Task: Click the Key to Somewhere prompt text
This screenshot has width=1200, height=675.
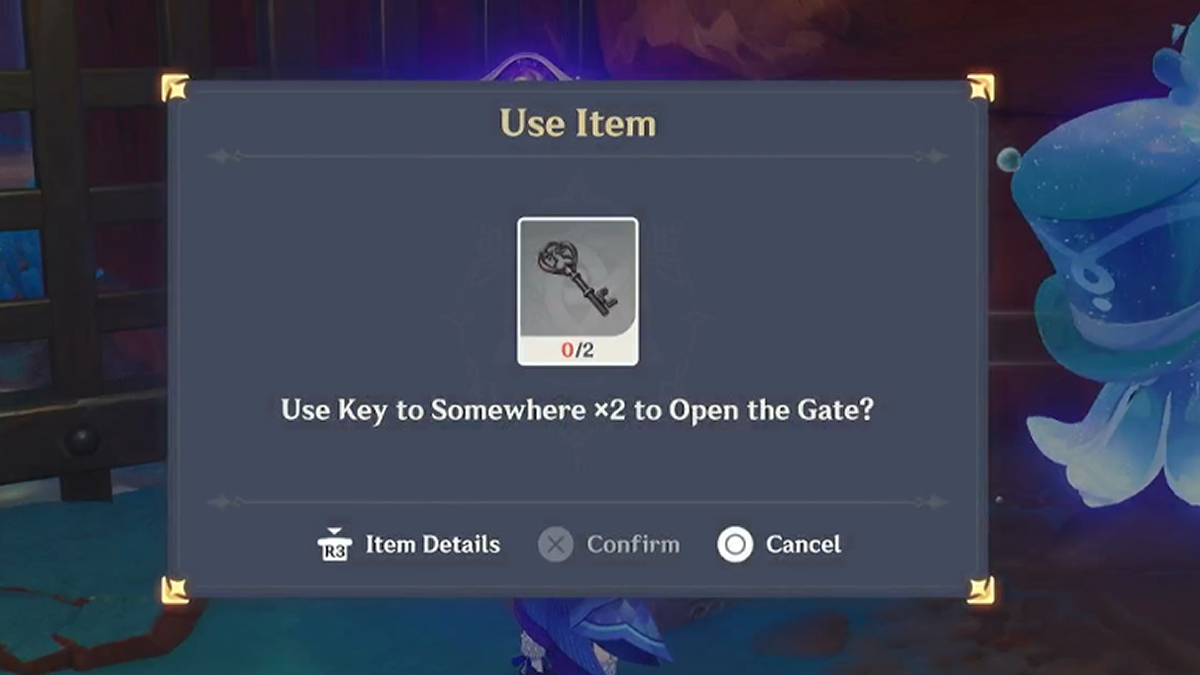Action: [577, 411]
